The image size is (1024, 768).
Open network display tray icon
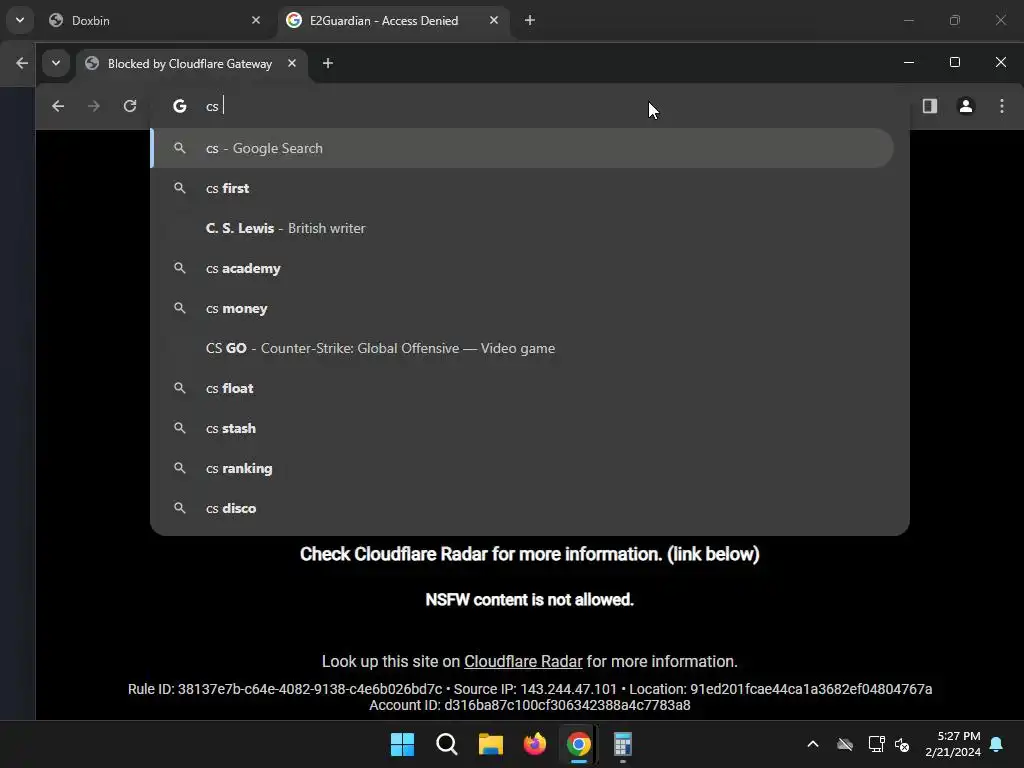click(876, 744)
